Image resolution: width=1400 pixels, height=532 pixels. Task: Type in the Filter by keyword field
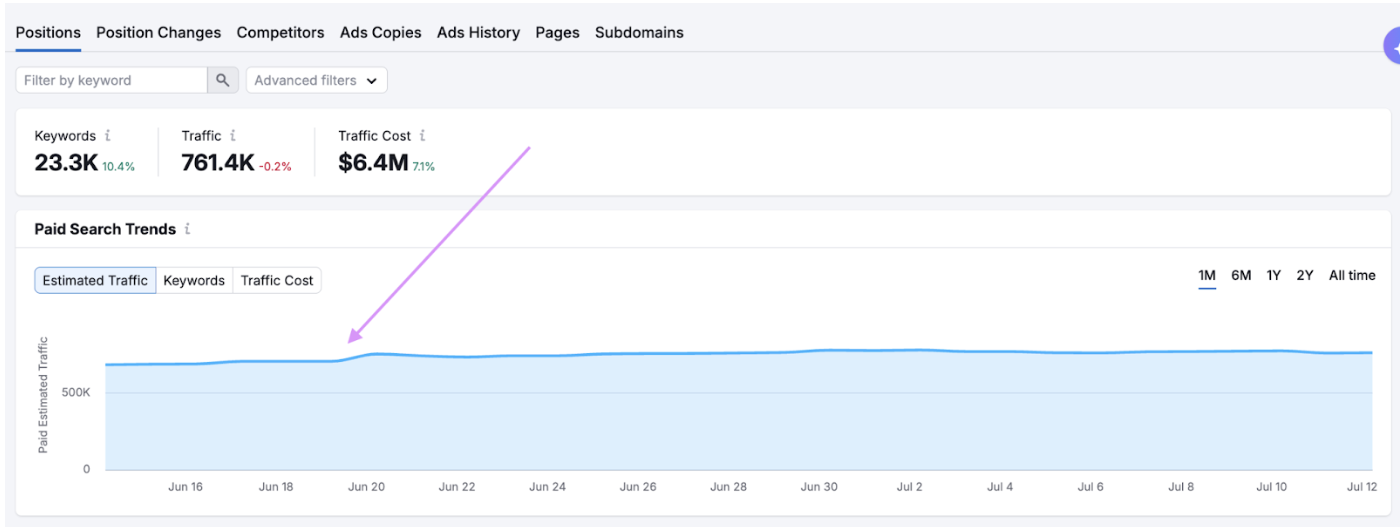tap(111, 81)
